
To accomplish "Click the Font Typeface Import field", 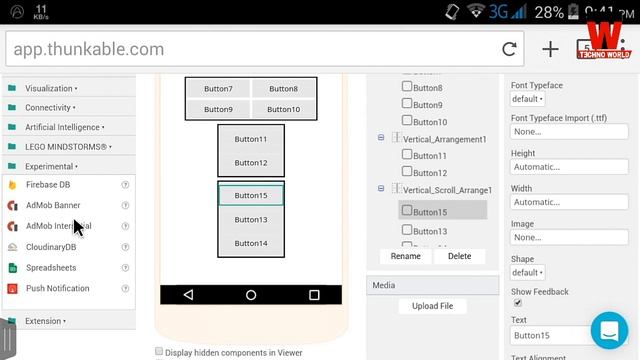I will (569, 132).
